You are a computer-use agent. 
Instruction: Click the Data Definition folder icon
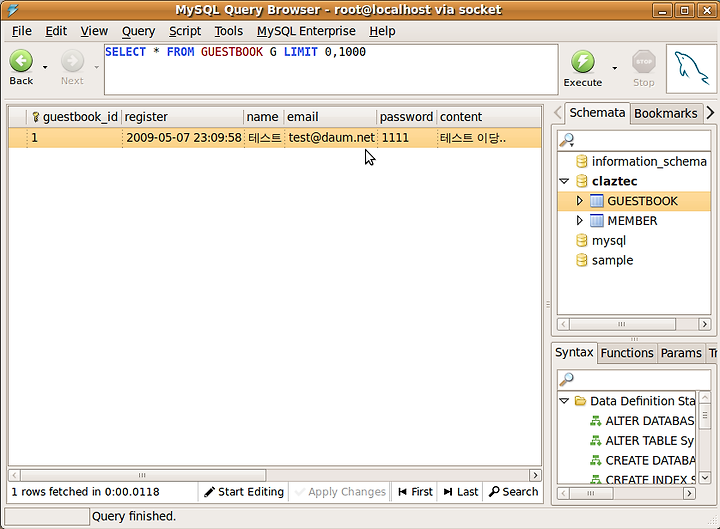coord(580,401)
